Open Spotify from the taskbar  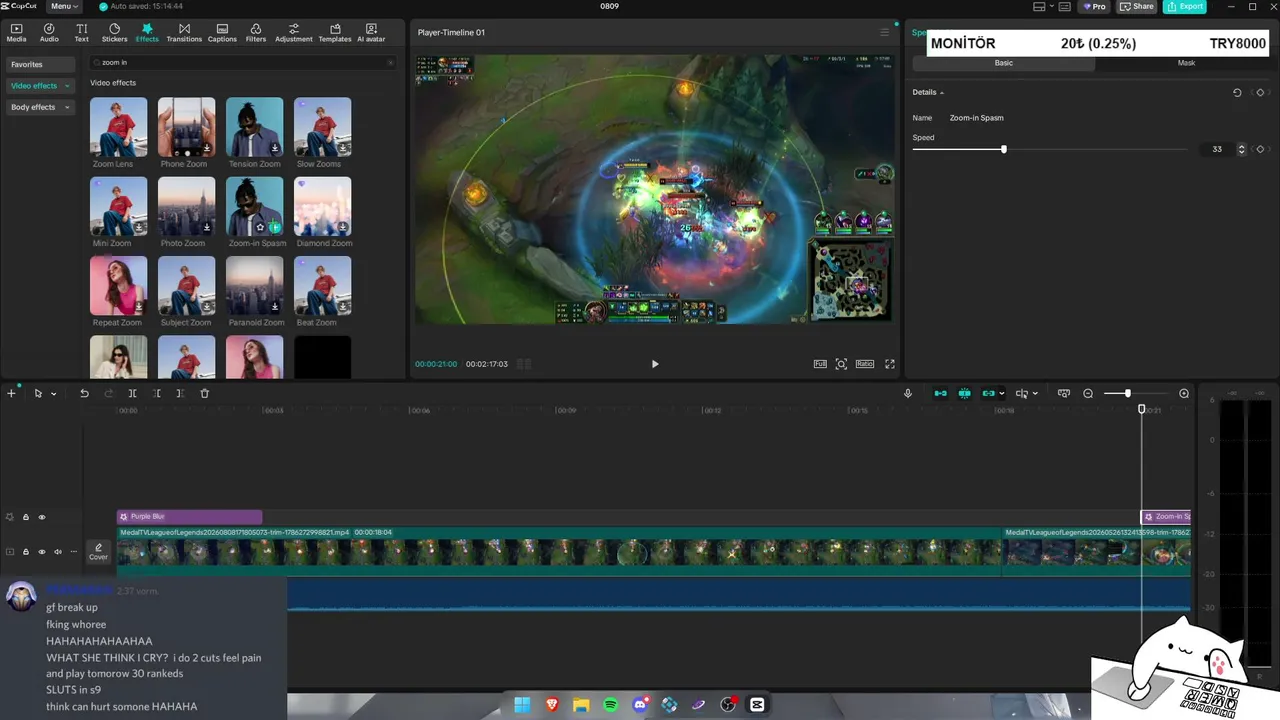(611, 705)
